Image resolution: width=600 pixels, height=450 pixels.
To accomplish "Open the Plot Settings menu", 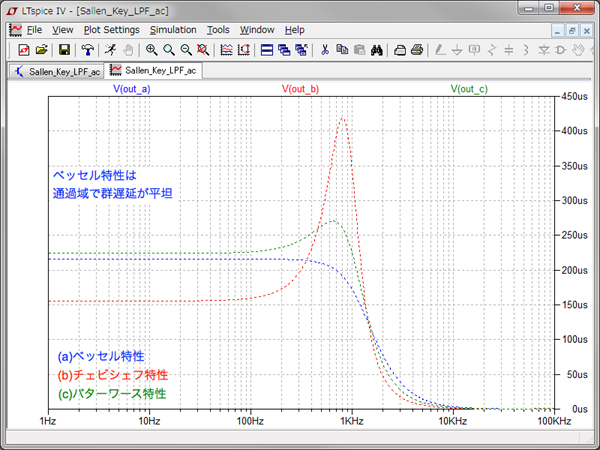I will (111, 30).
